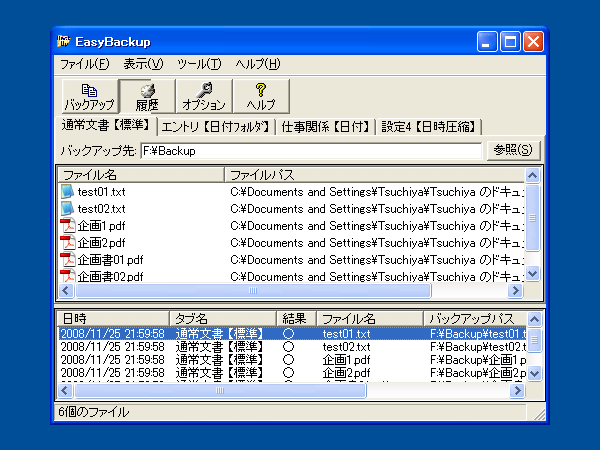
Task: Click the 企画1.pdf PDF icon
Action: 68,225
